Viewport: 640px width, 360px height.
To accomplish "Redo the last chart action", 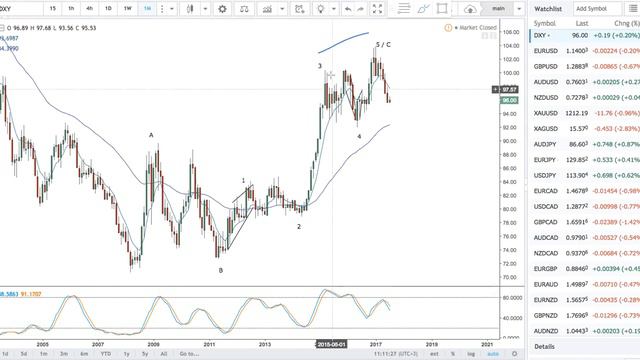I will tap(360, 9).
